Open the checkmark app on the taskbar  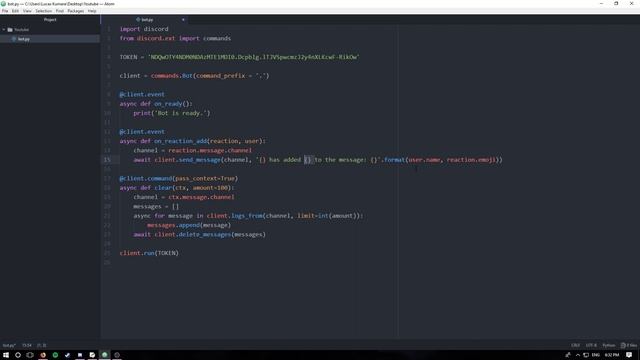click(67, 355)
